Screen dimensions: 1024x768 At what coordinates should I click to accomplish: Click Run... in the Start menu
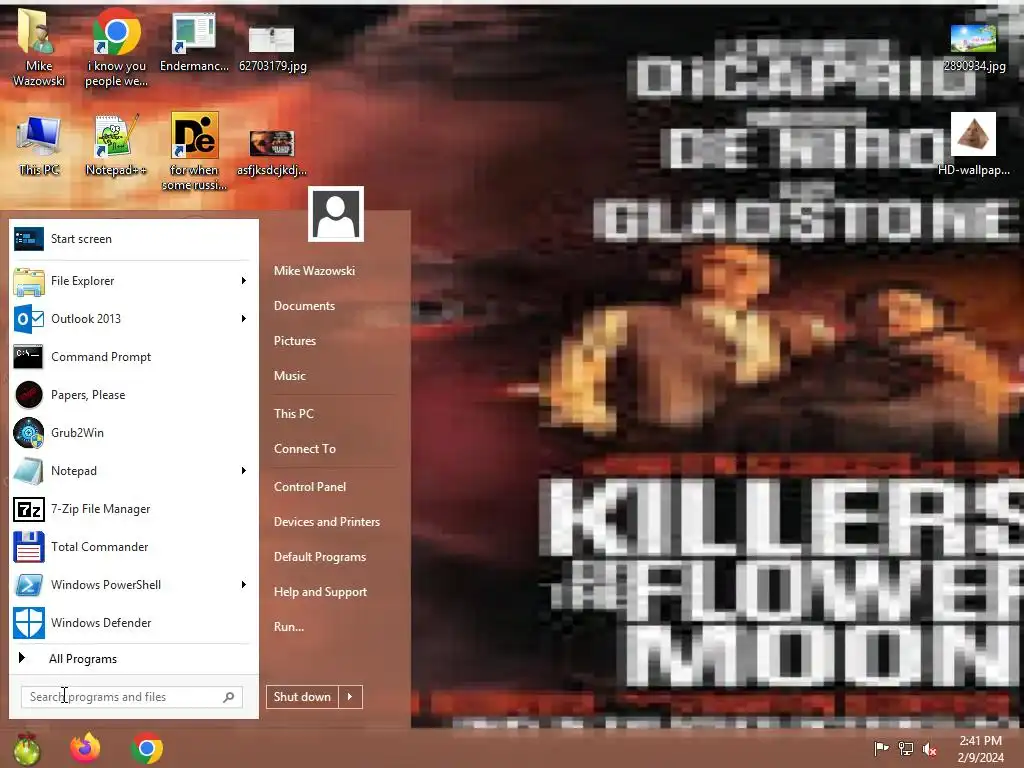(x=289, y=627)
